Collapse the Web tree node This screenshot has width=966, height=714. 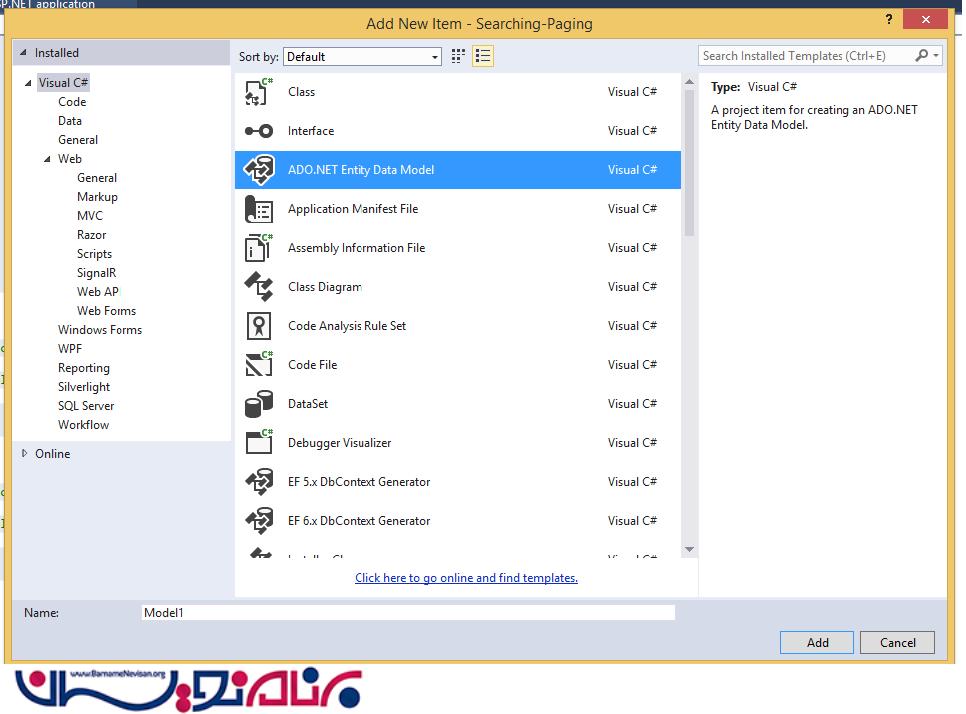[47, 159]
